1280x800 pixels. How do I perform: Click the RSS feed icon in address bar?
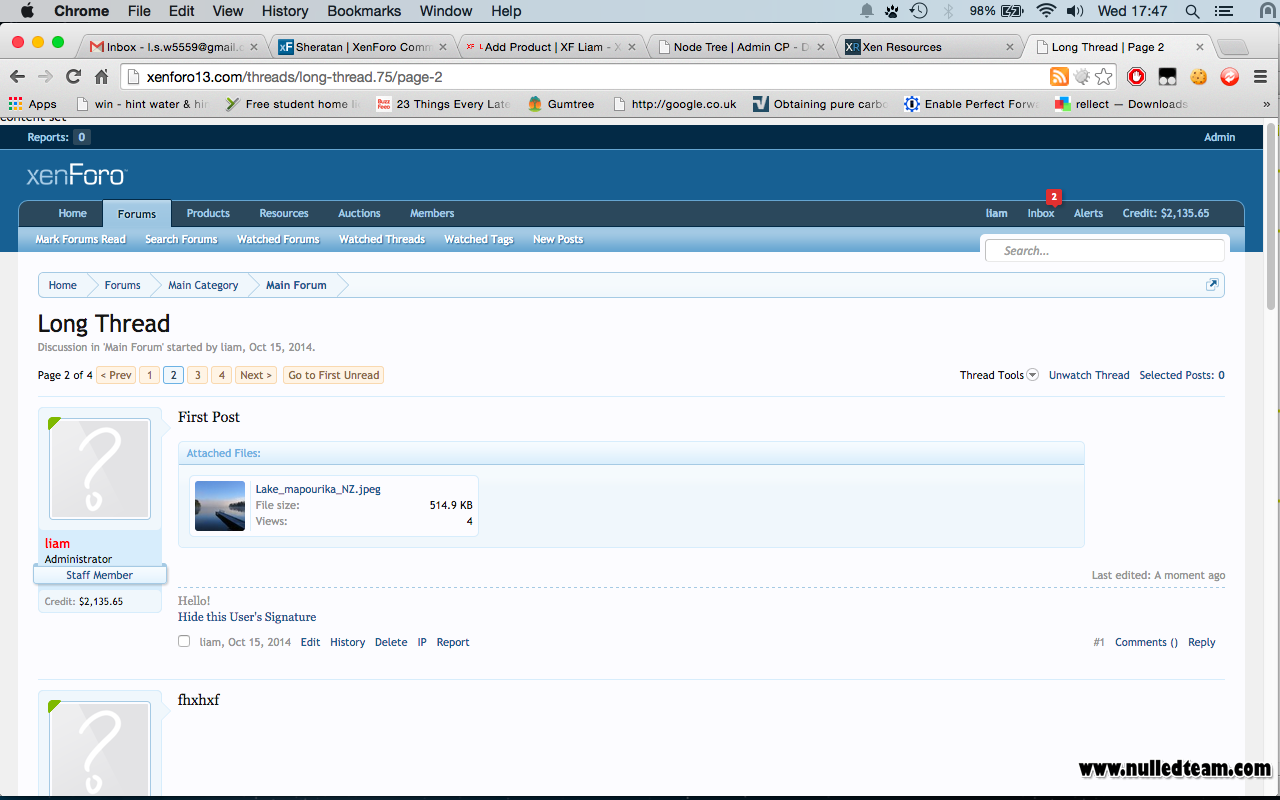tap(1059, 77)
